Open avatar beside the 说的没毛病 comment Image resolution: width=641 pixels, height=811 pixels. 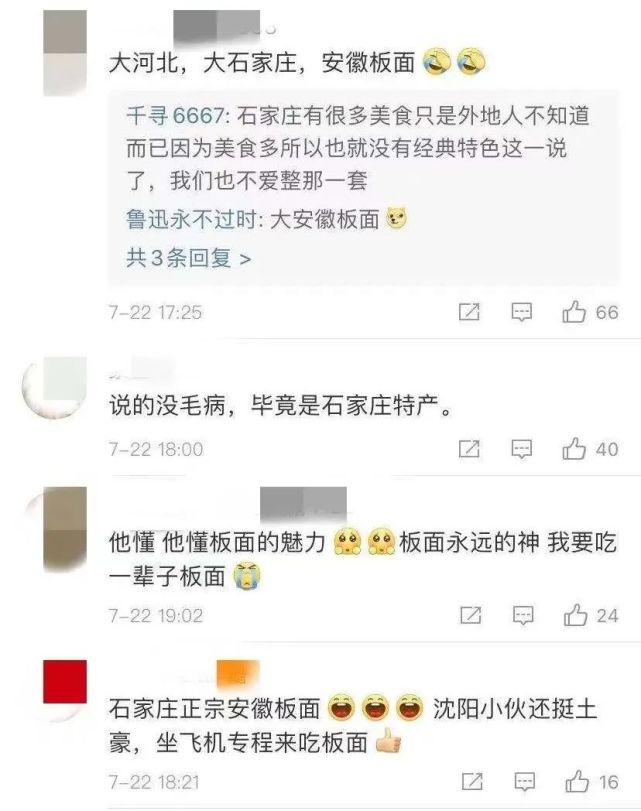(58, 386)
